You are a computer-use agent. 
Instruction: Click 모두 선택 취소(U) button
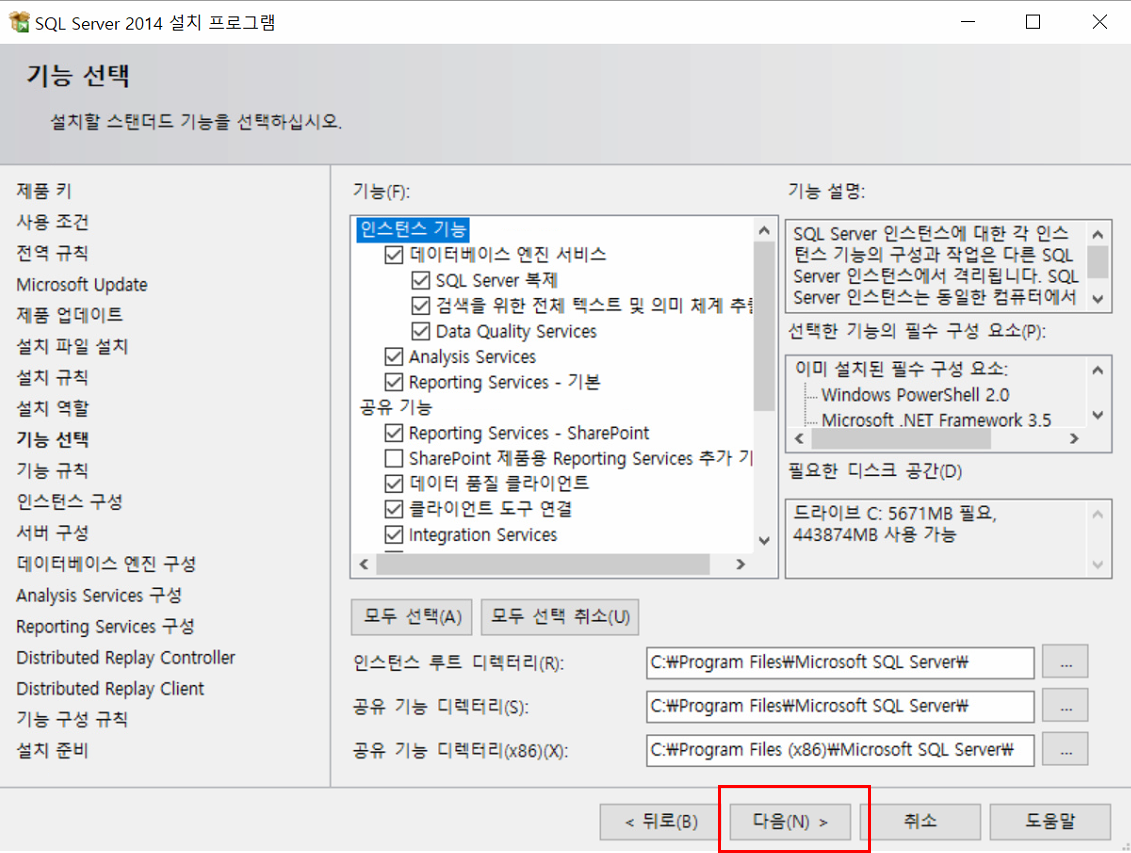560,617
